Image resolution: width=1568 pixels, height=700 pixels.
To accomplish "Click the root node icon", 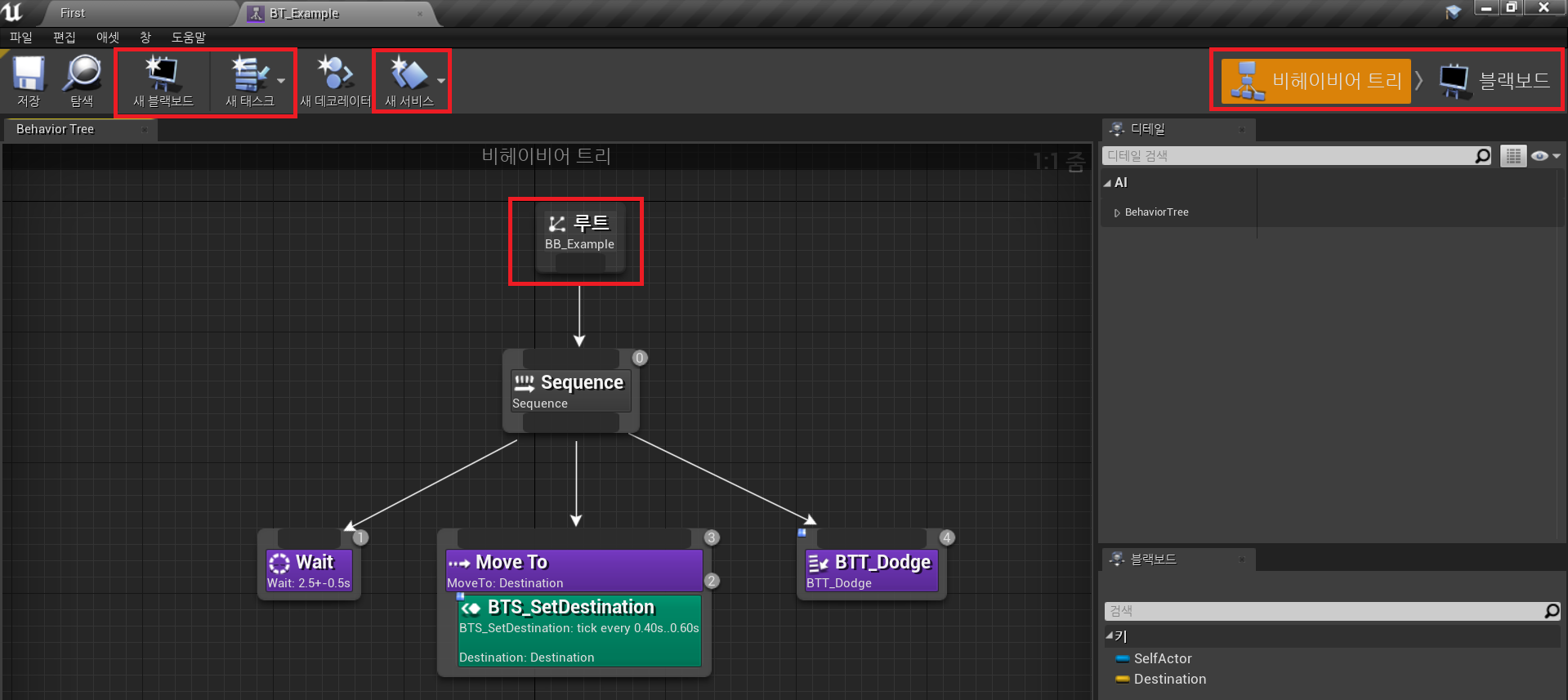I will (557, 224).
